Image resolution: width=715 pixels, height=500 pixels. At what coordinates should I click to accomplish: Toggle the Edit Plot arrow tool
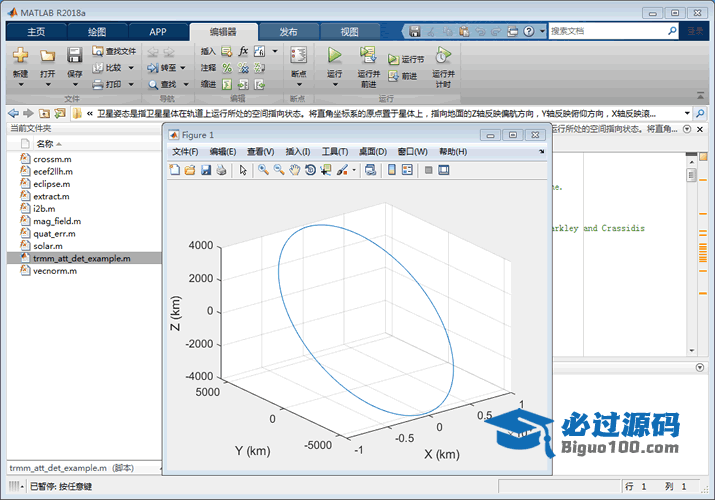(243, 170)
